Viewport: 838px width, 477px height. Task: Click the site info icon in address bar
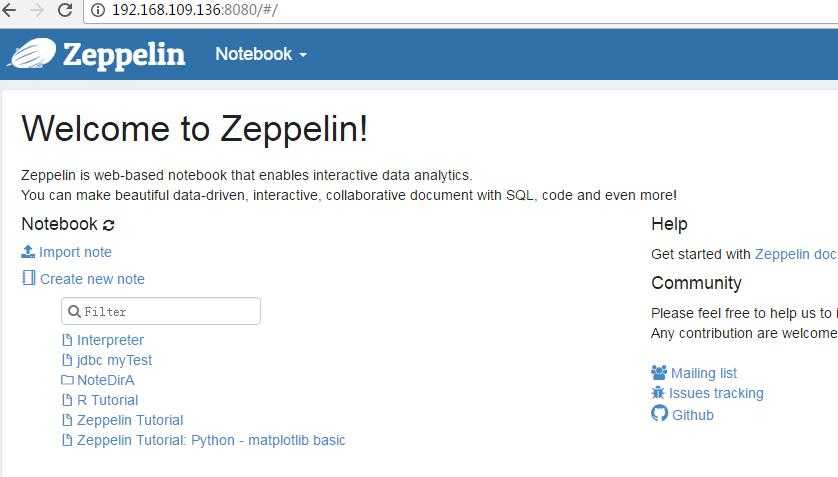(98, 10)
